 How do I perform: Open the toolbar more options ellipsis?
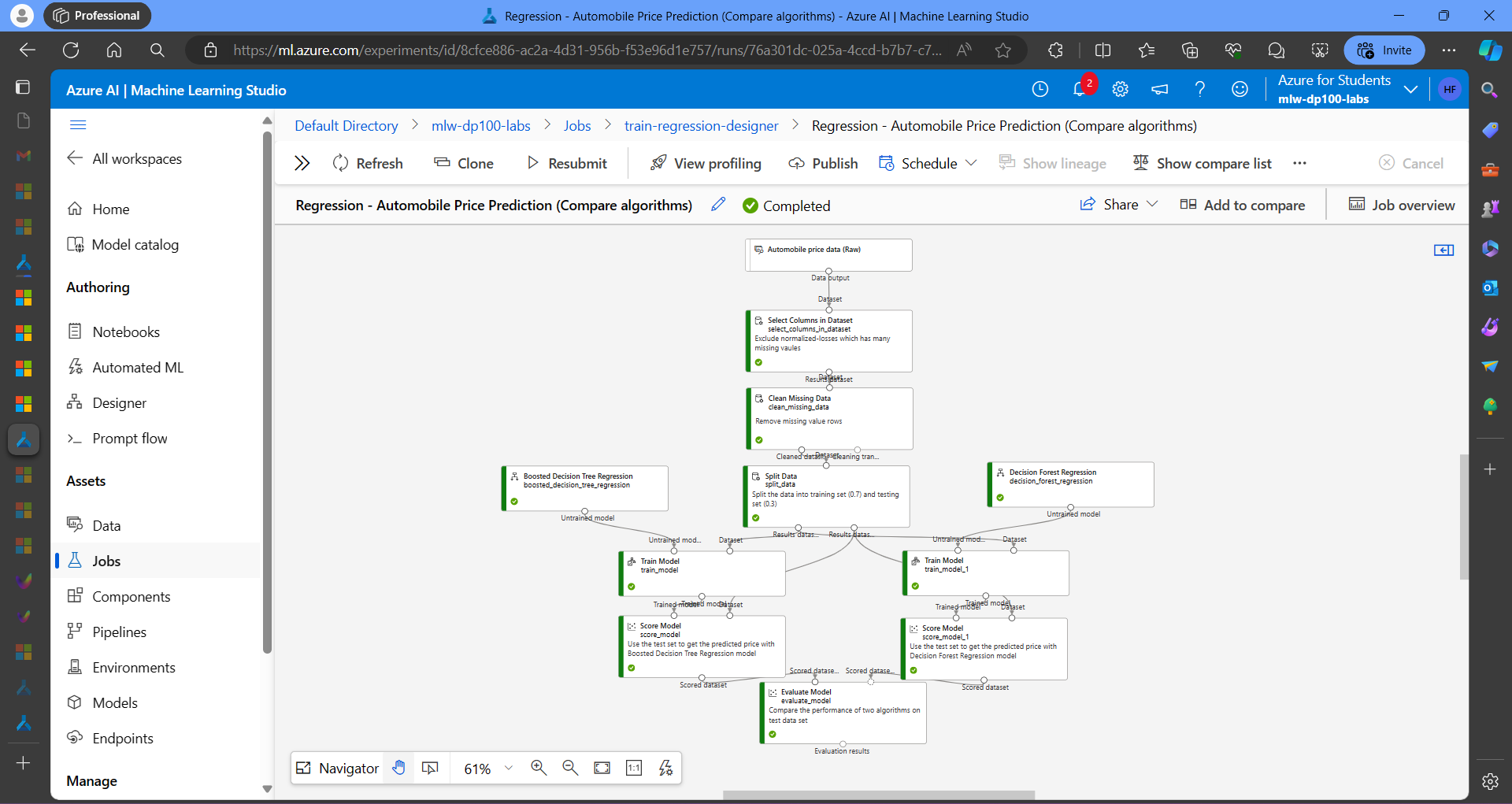[x=1300, y=163]
